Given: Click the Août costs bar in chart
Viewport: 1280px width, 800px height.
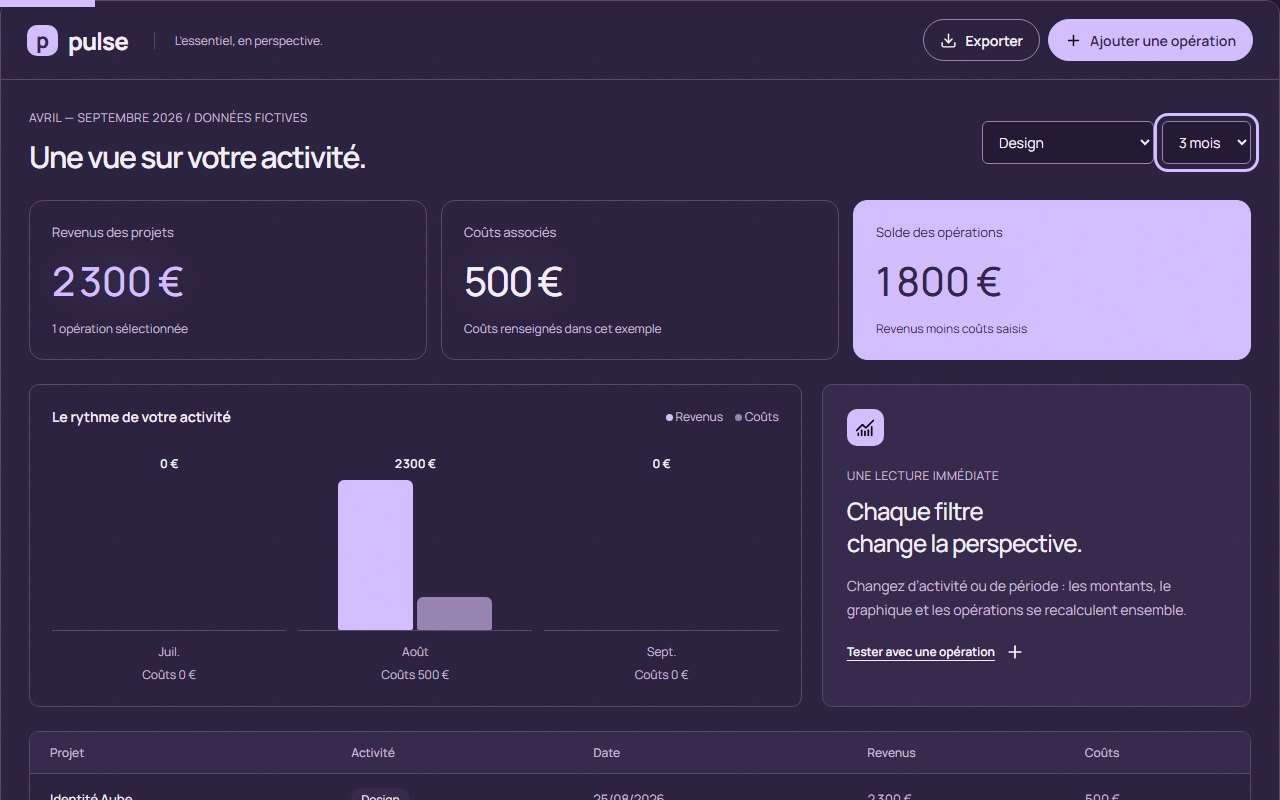Looking at the screenshot, I should [454, 613].
